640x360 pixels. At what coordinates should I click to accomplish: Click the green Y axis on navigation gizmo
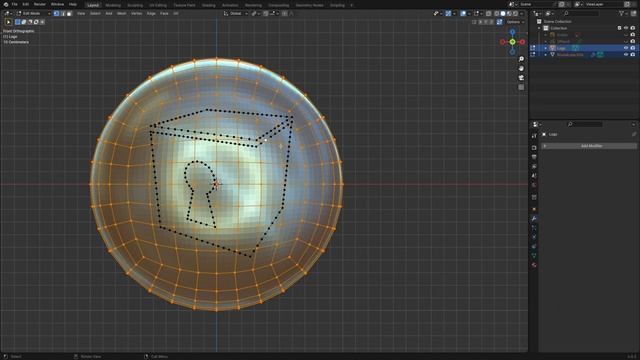pos(512,42)
